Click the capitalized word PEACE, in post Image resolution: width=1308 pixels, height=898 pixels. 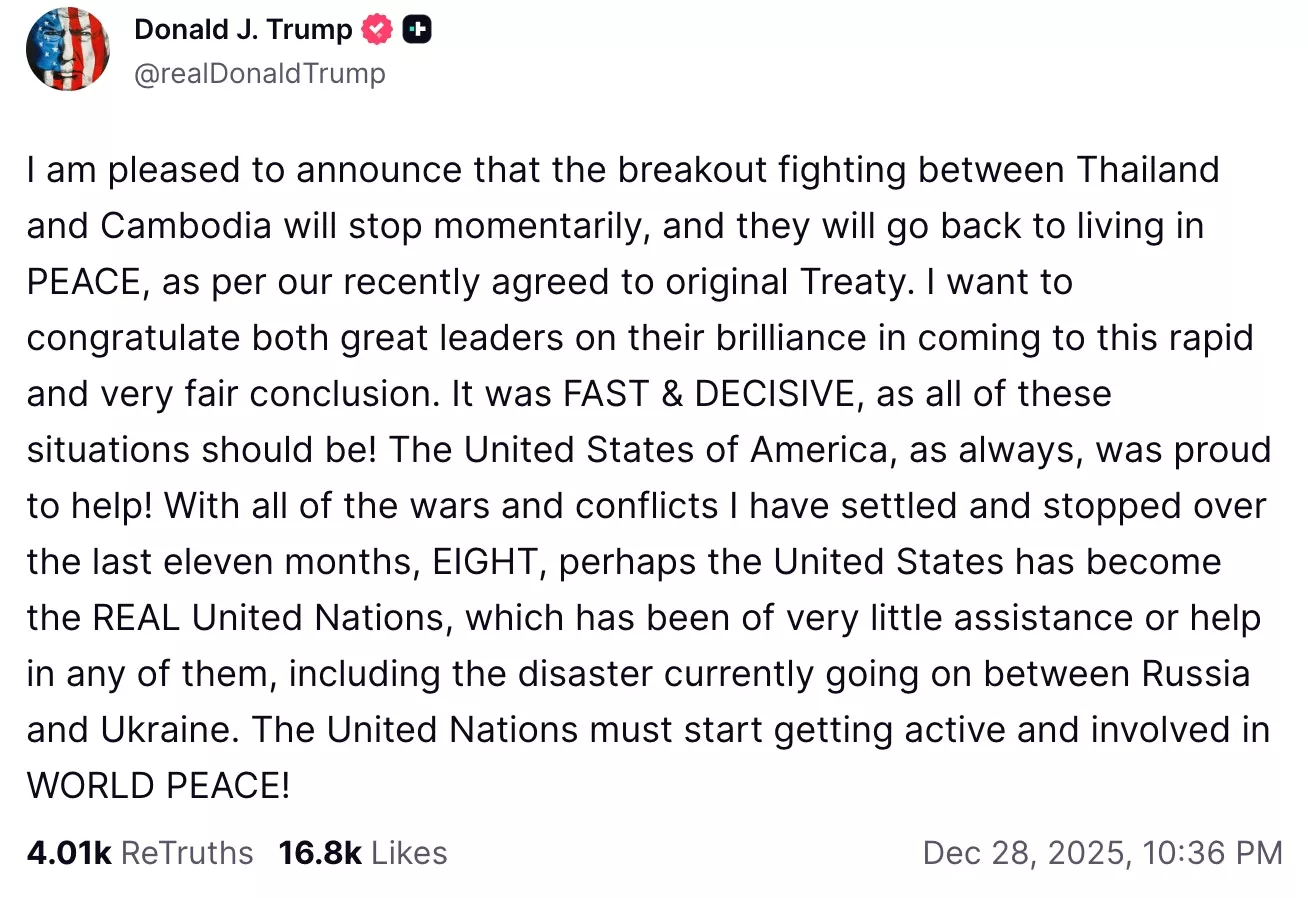point(86,282)
